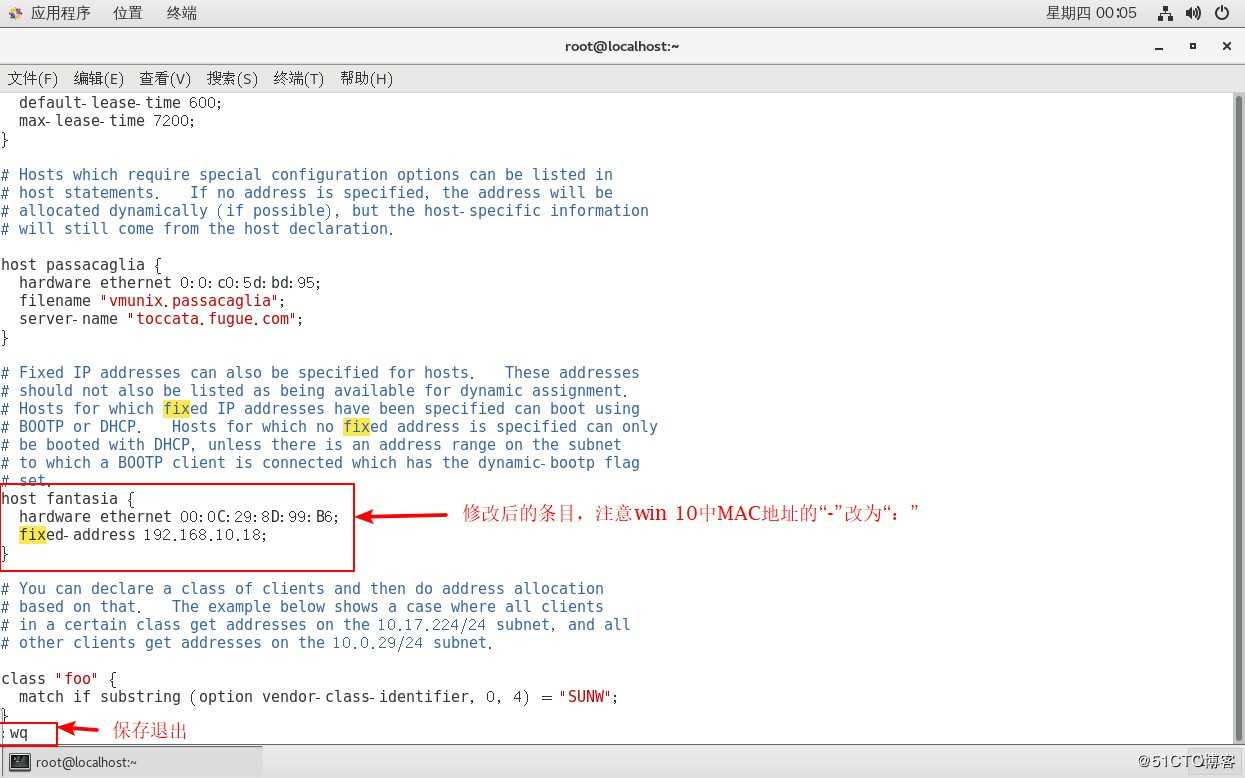This screenshot has height=778, width=1245.
Task: Click the line host fantasia {
Action: 66,498
